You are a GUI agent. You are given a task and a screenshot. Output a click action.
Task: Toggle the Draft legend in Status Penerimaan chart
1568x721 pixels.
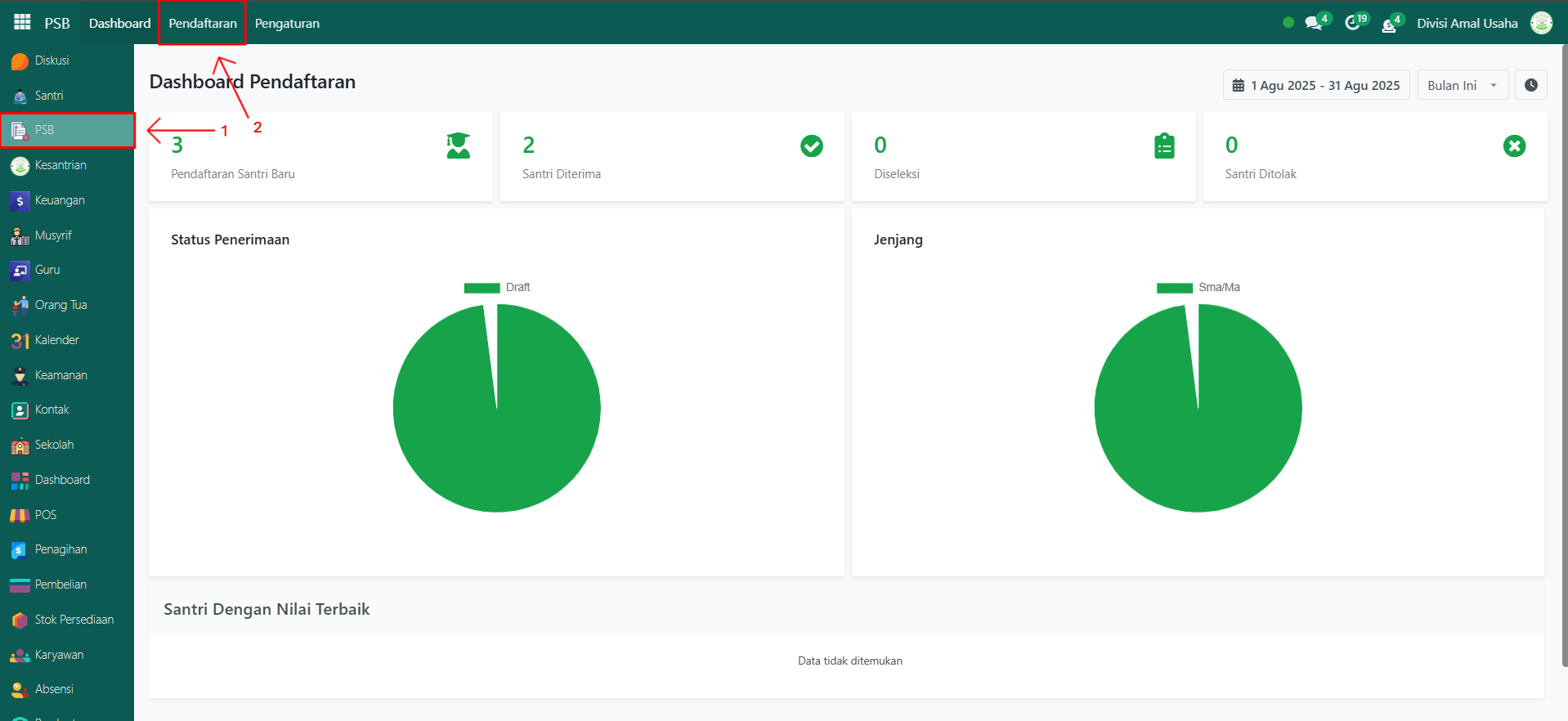tap(497, 288)
